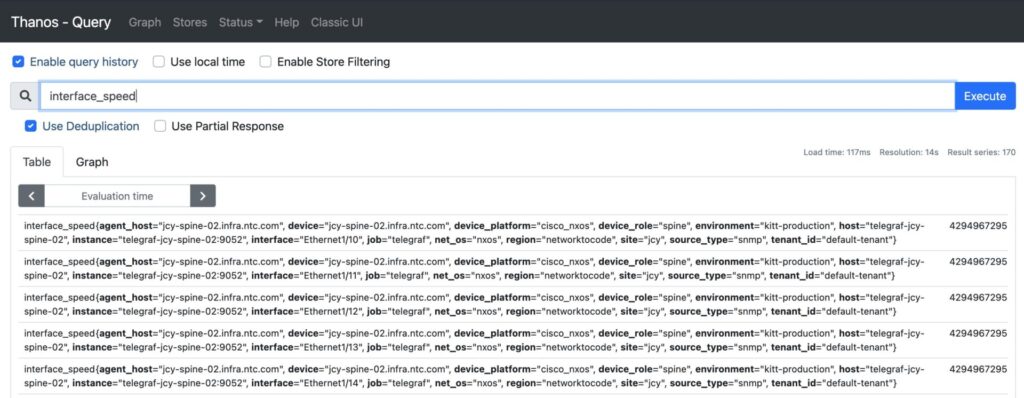
Task: Run the query with Execute
Action: [985, 96]
